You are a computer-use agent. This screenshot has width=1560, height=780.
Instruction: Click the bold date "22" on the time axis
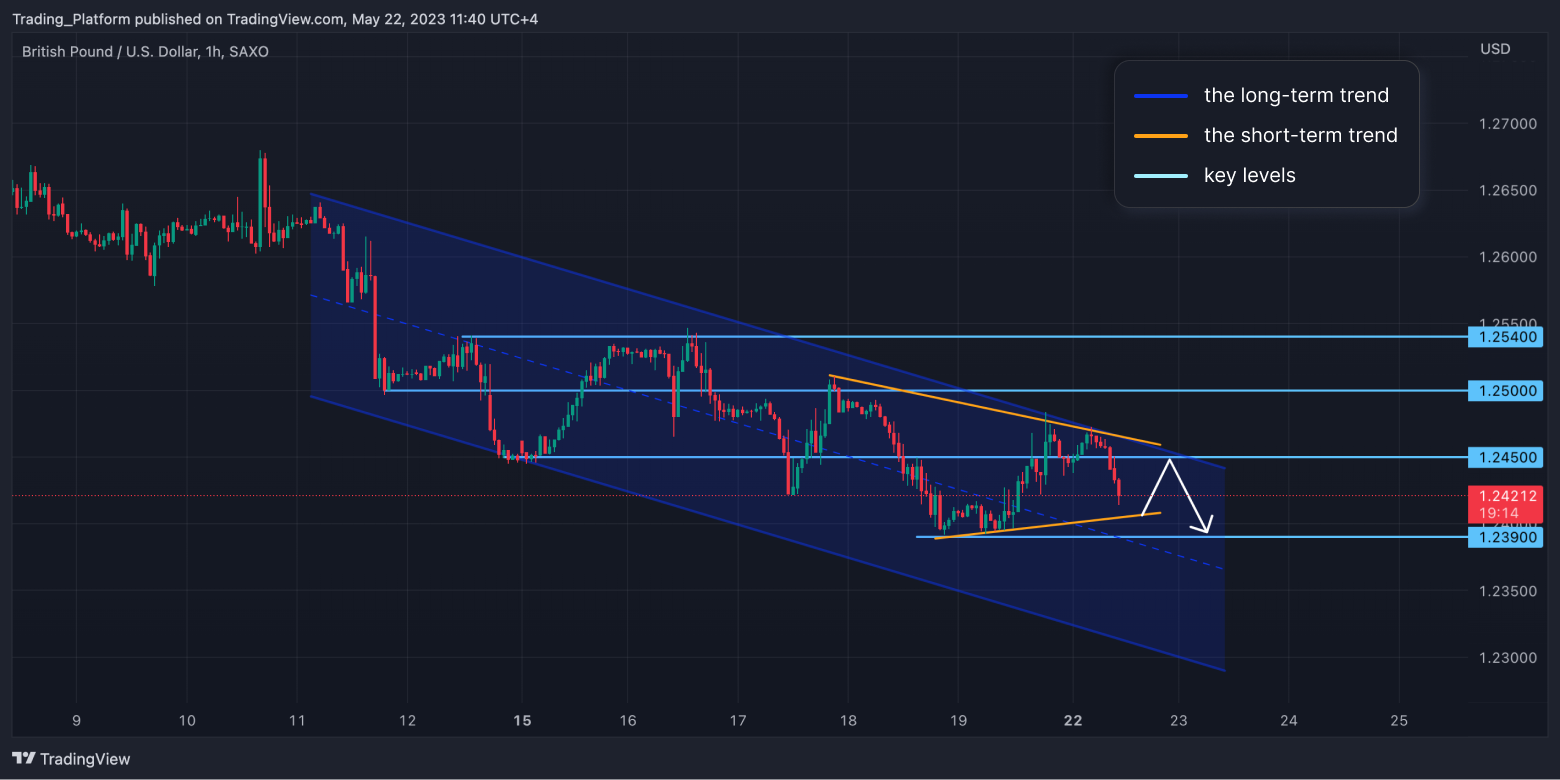pyautogui.click(x=1073, y=720)
